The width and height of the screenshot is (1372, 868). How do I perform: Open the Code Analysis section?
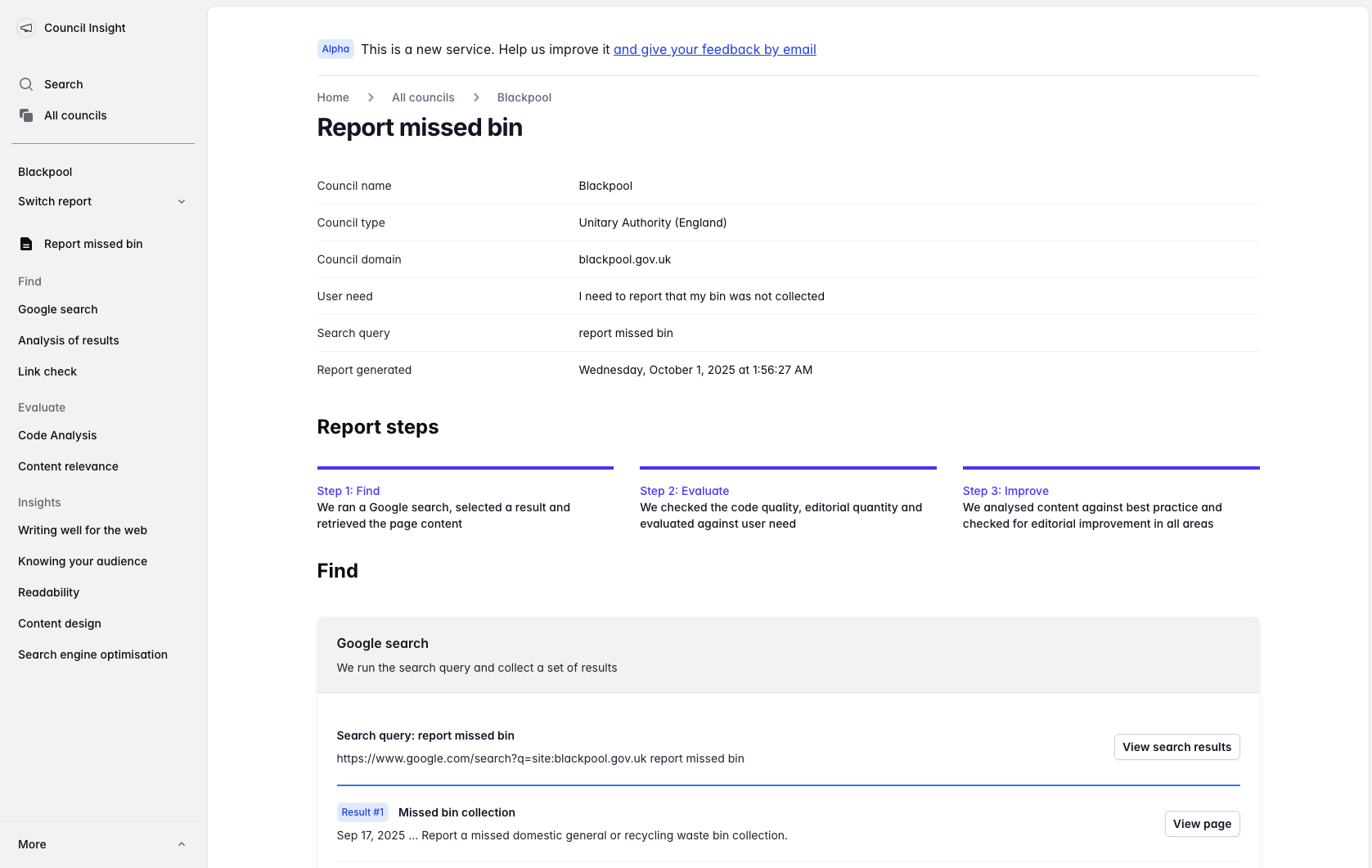57,435
